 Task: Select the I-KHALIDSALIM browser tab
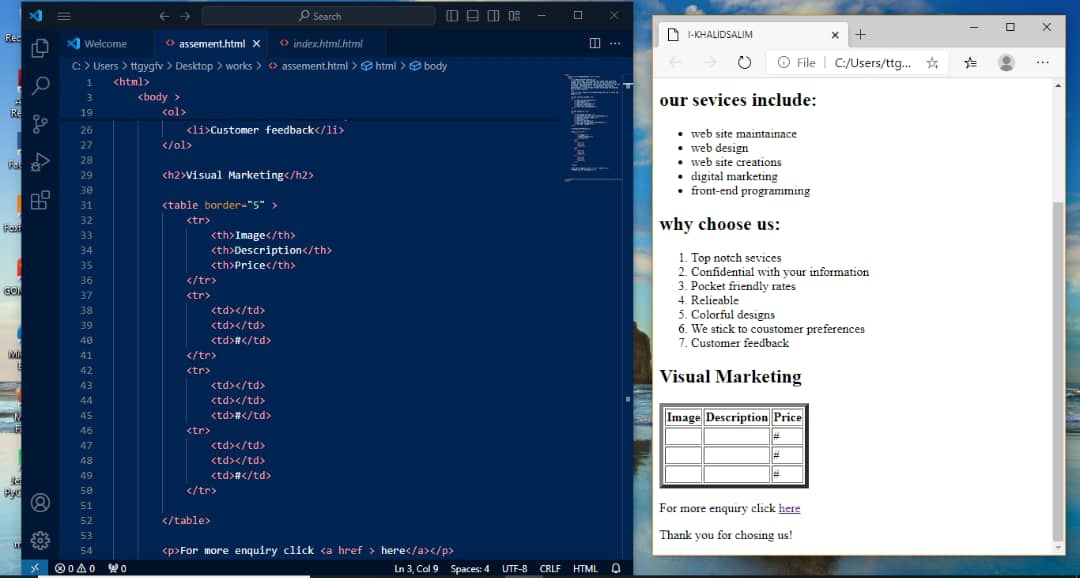tap(753, 34)
